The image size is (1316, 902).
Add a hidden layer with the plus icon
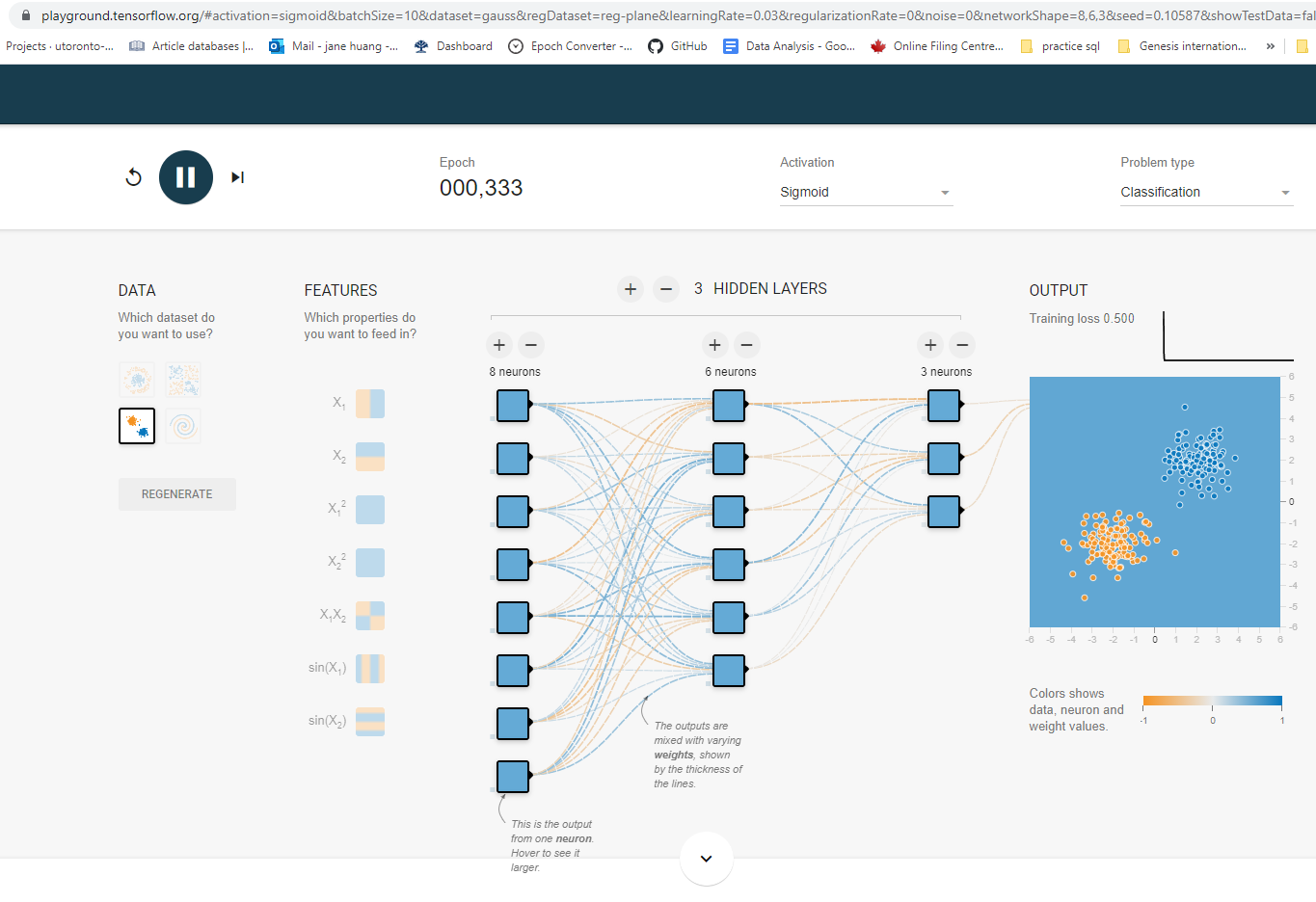pyautogui.click(x=631, y=288)
